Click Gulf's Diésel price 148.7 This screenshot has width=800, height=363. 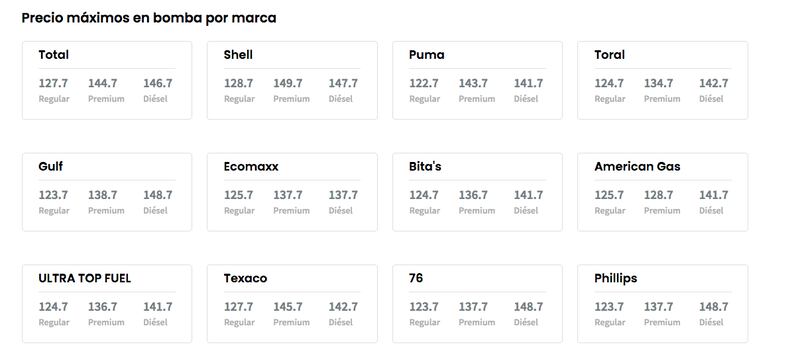pos(158,195)
